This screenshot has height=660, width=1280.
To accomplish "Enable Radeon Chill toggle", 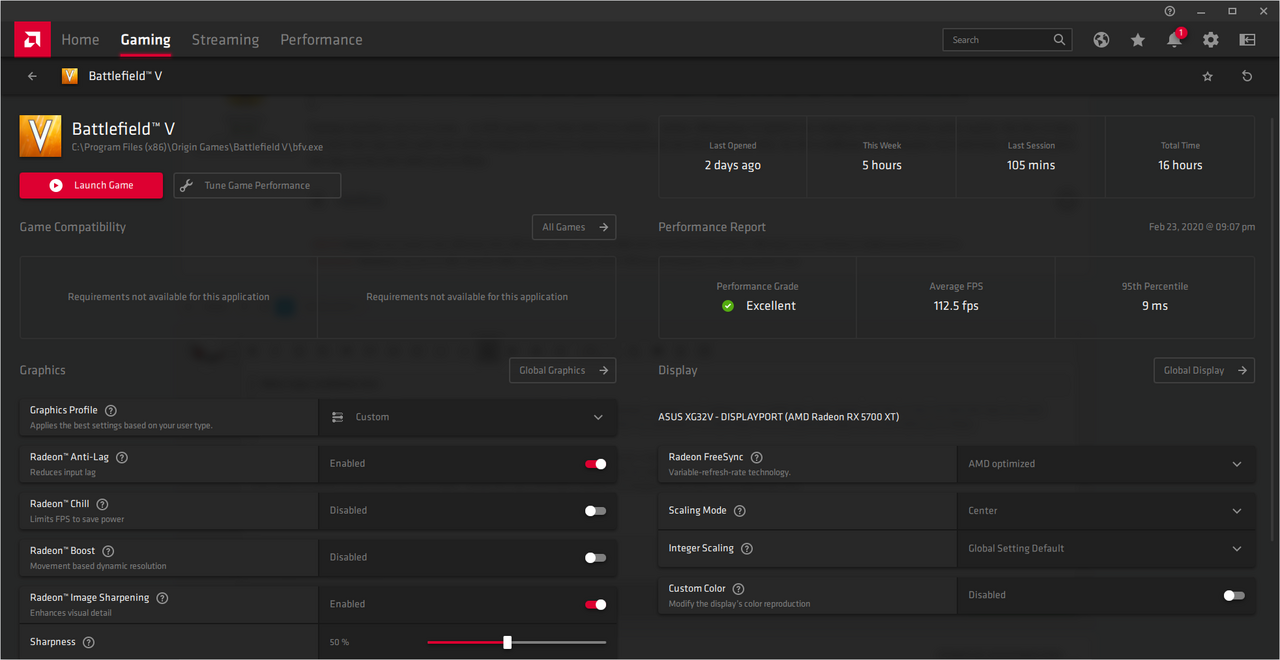I will [595, 511].
